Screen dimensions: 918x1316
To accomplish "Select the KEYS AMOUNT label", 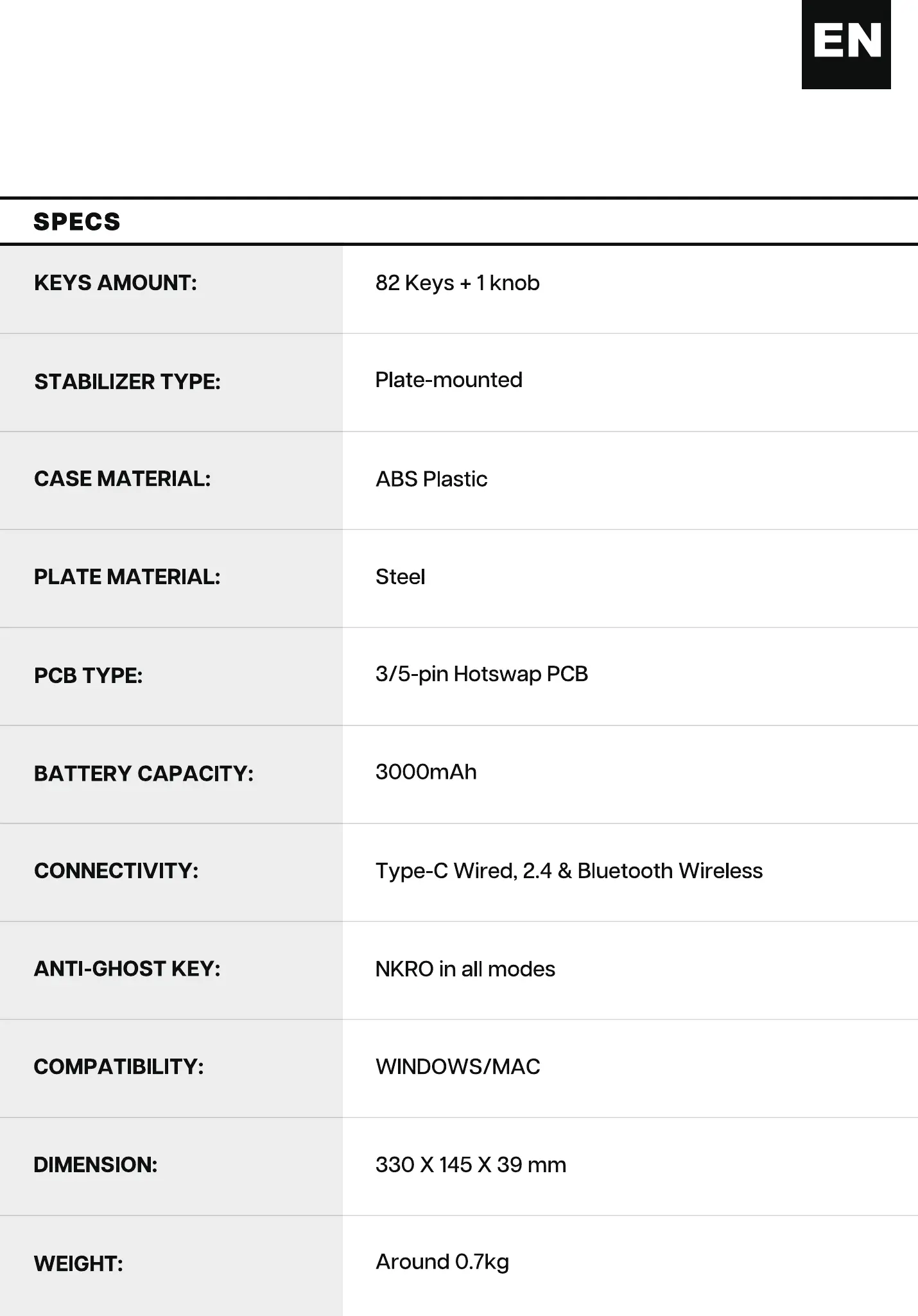I will tap(116, 283).
